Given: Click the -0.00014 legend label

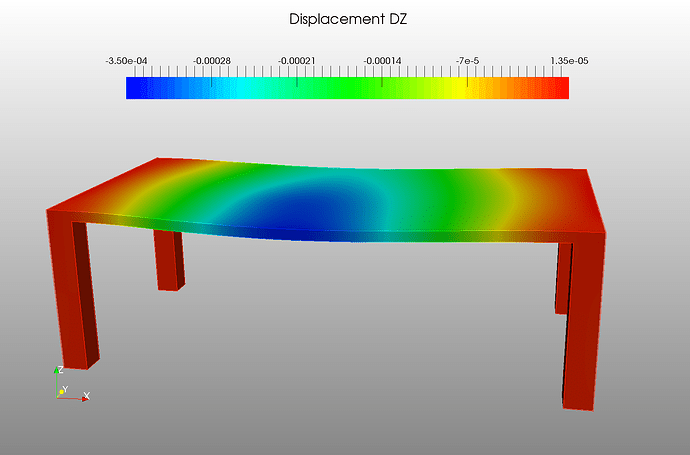Looking at the screenshot, I should coord(382,61).
